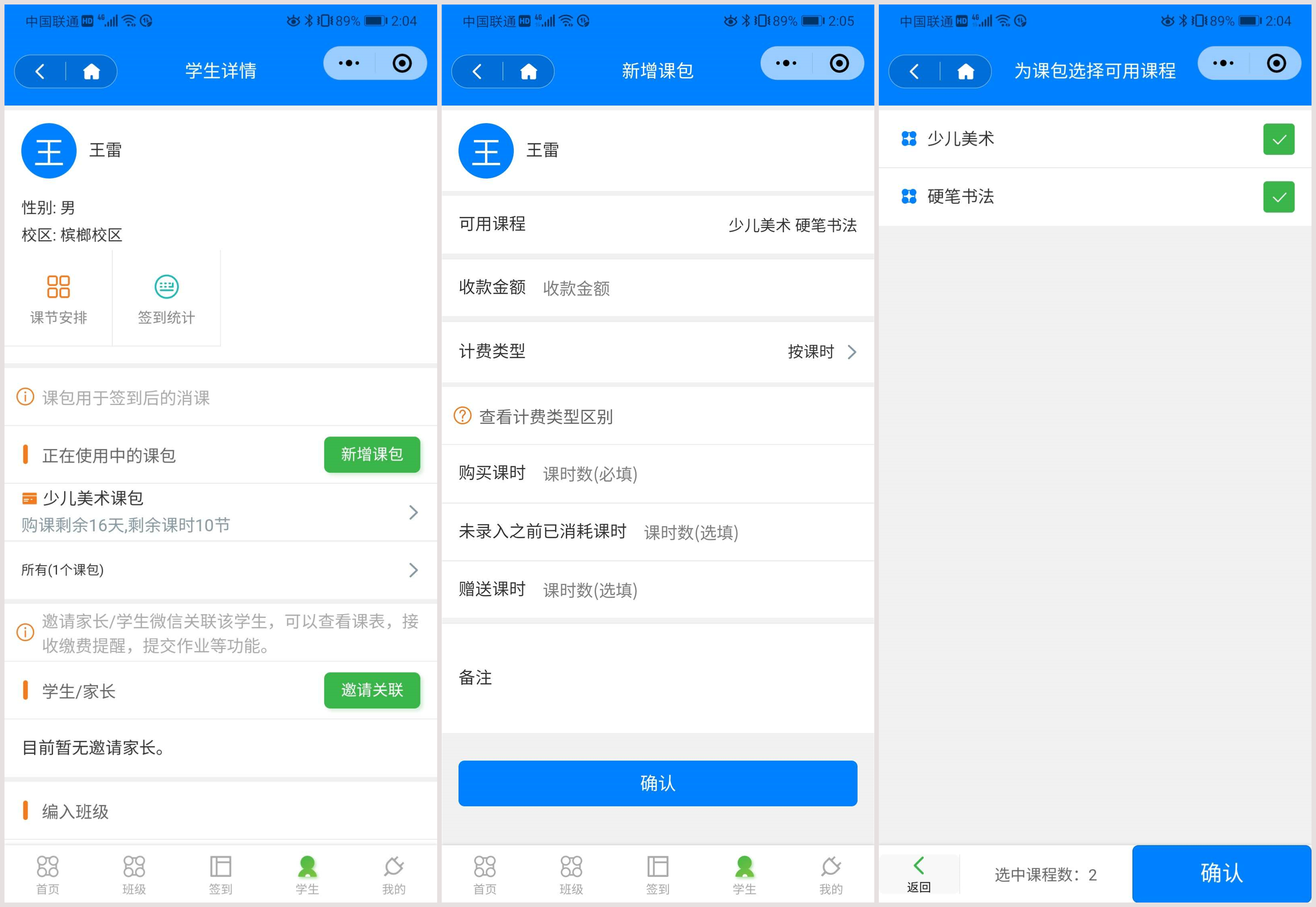Tap 正在使用中的课包 header text
The height and width of the screenshot is (907, 1316).
(x=109, y=455)
